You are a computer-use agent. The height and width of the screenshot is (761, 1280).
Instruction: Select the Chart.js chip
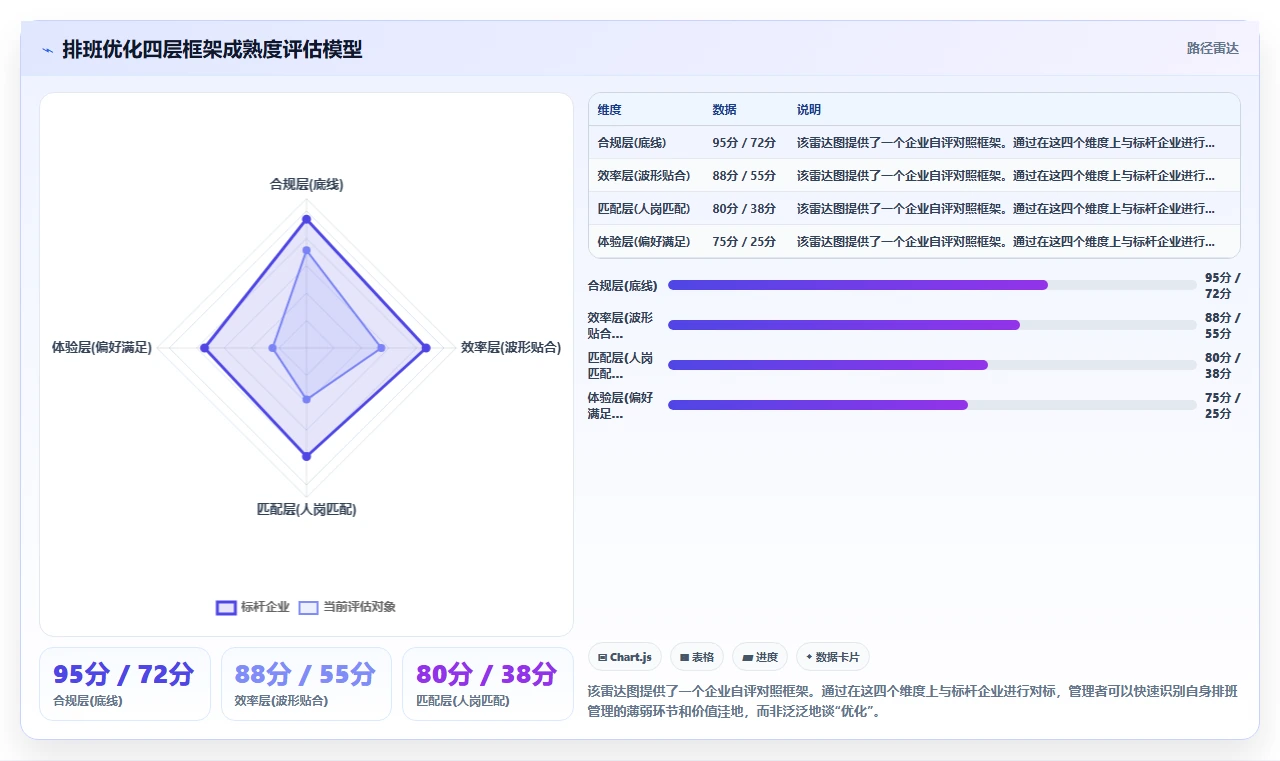(x=625, y=657)
